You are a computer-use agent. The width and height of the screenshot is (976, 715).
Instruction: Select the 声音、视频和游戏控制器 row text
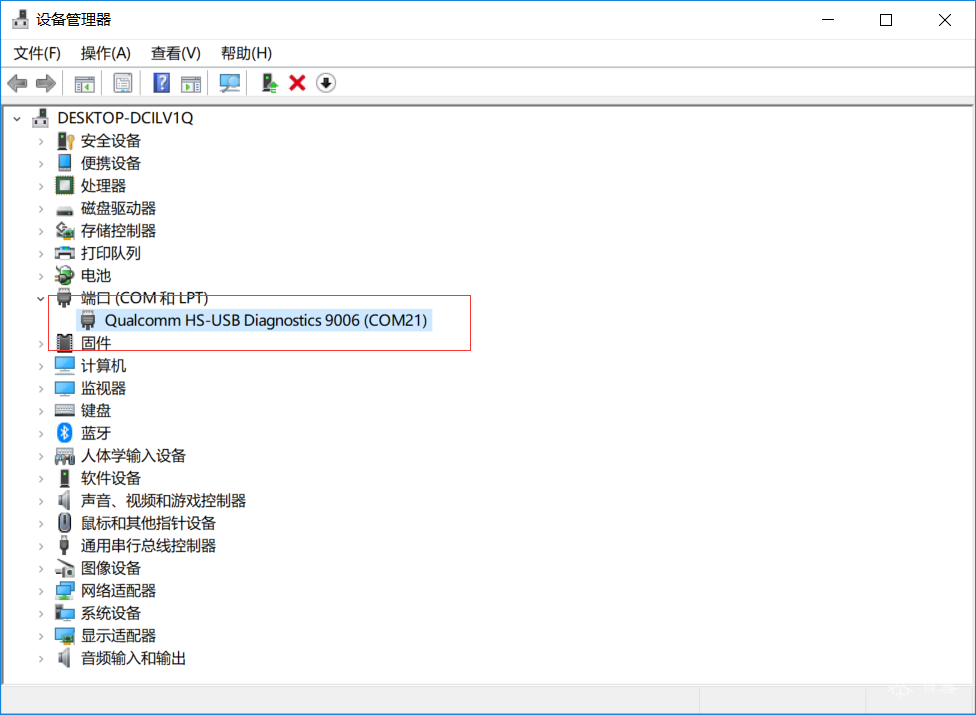pyautogui.click(x=163, y=500)
